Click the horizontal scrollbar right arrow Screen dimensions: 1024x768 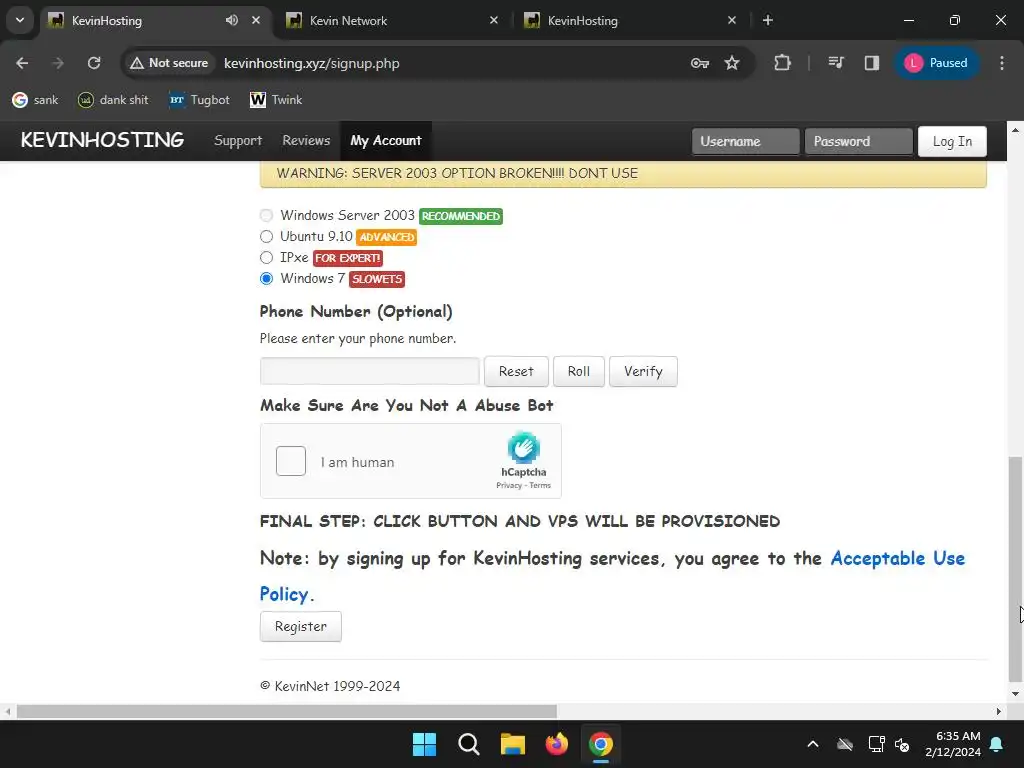[x=999, y=711]
